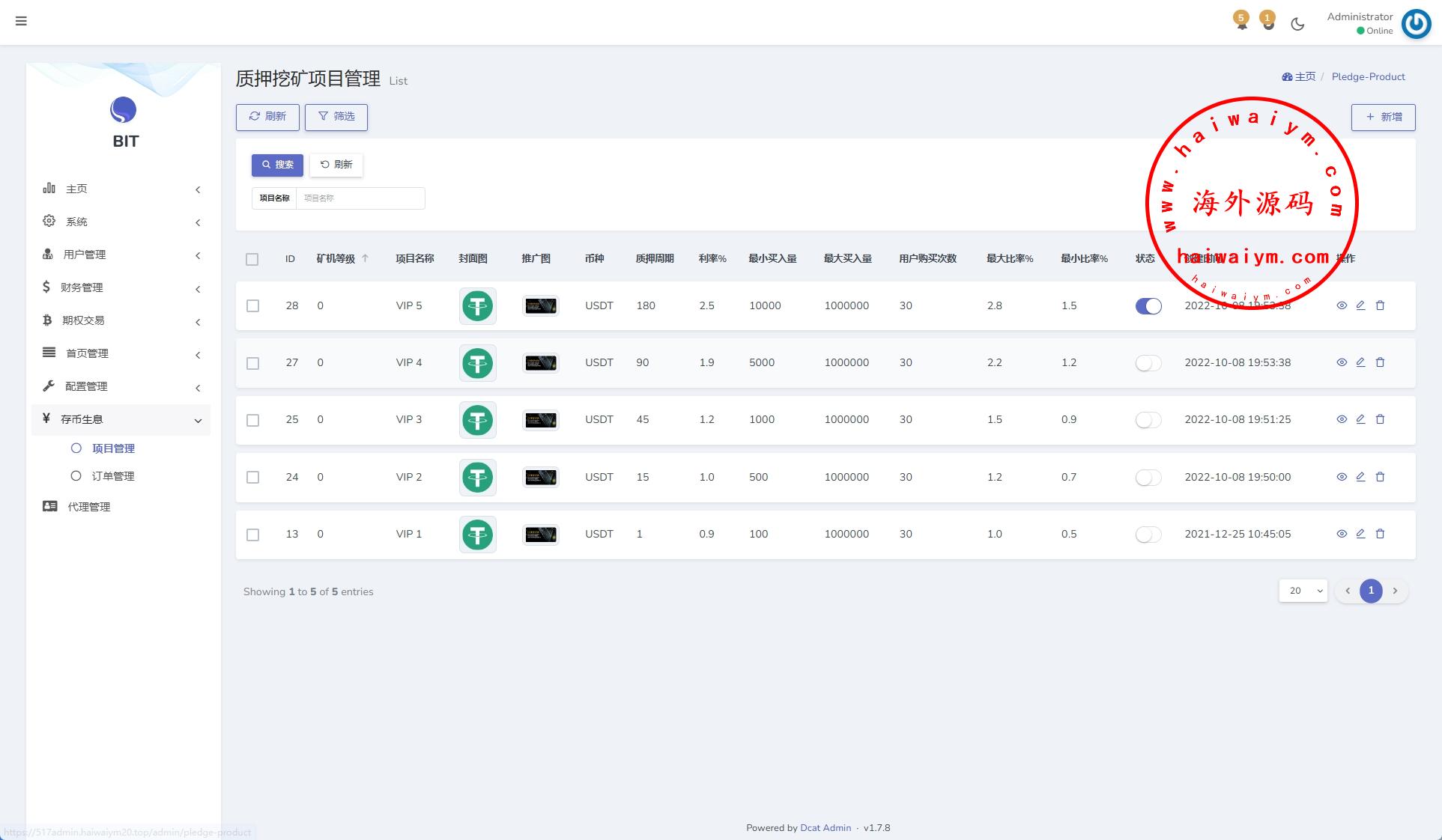Click the blue 搜索 button

[277, 165]
